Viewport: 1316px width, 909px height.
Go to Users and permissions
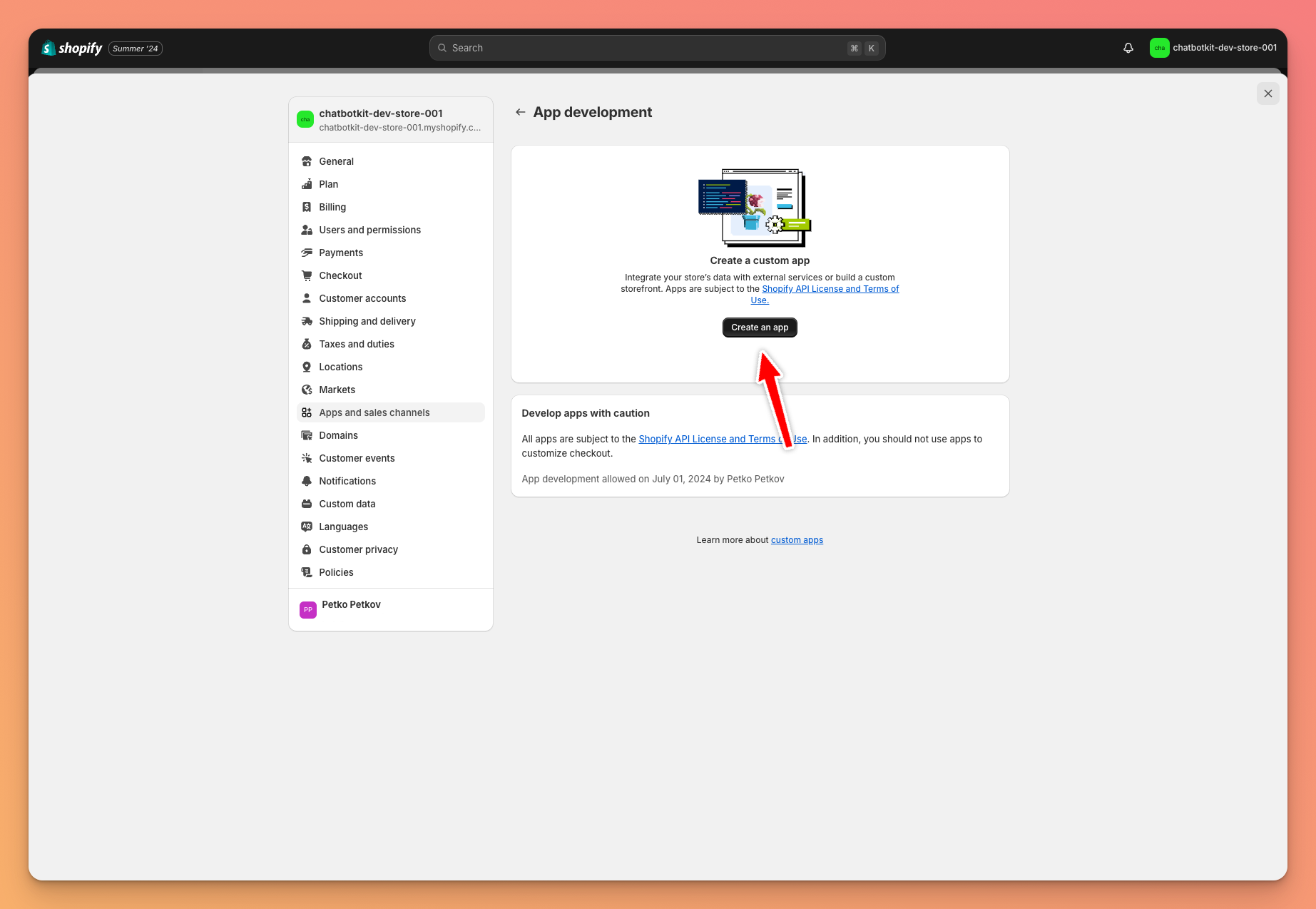[390, 230]
